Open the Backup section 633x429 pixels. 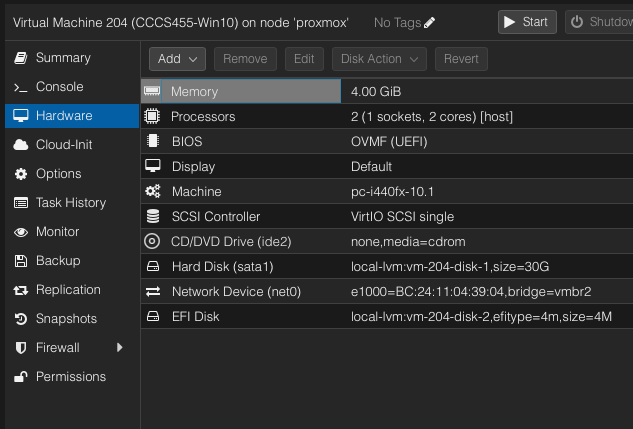click(x=72, y=261)
